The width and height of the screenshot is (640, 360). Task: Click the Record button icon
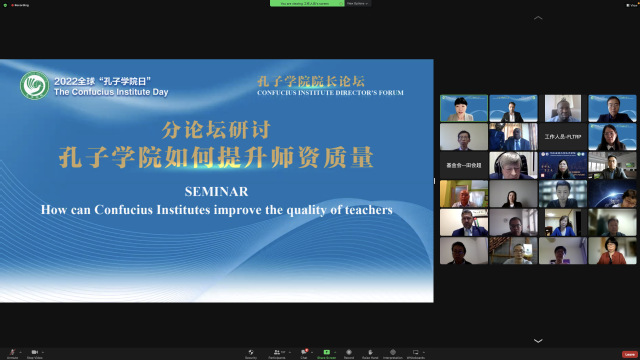click(349, 352)
